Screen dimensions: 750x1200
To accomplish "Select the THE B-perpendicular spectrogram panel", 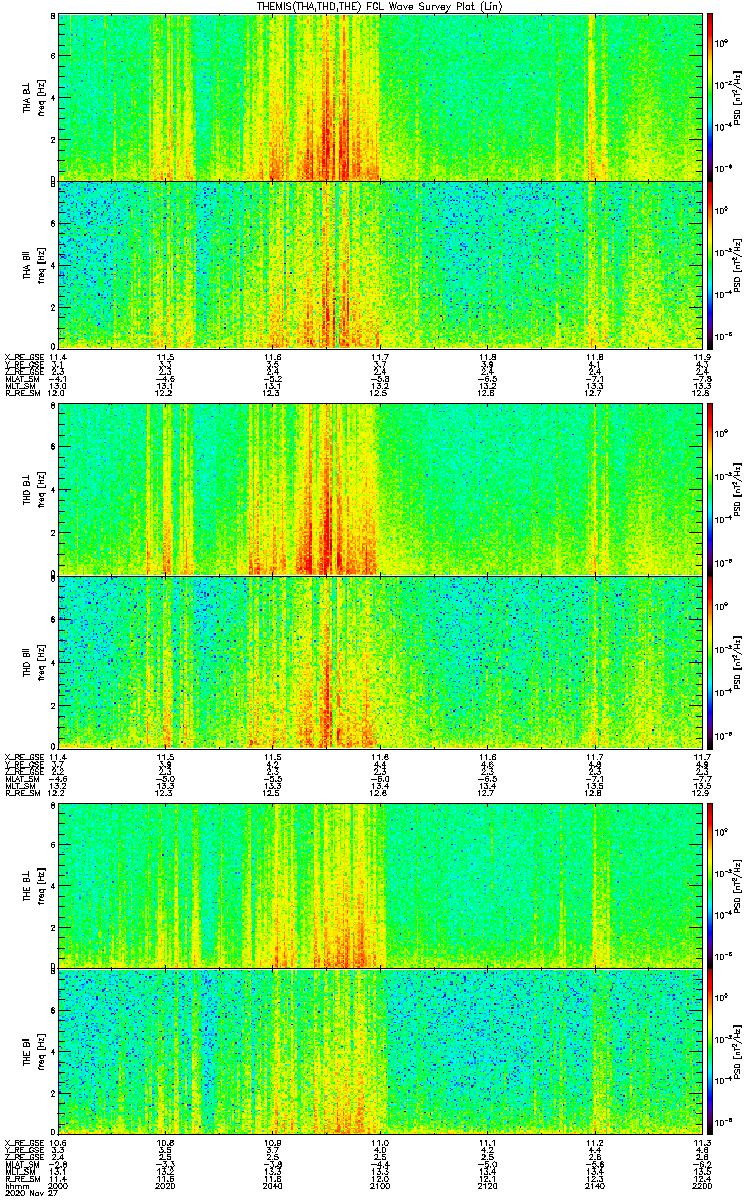I will coord(380,884).
